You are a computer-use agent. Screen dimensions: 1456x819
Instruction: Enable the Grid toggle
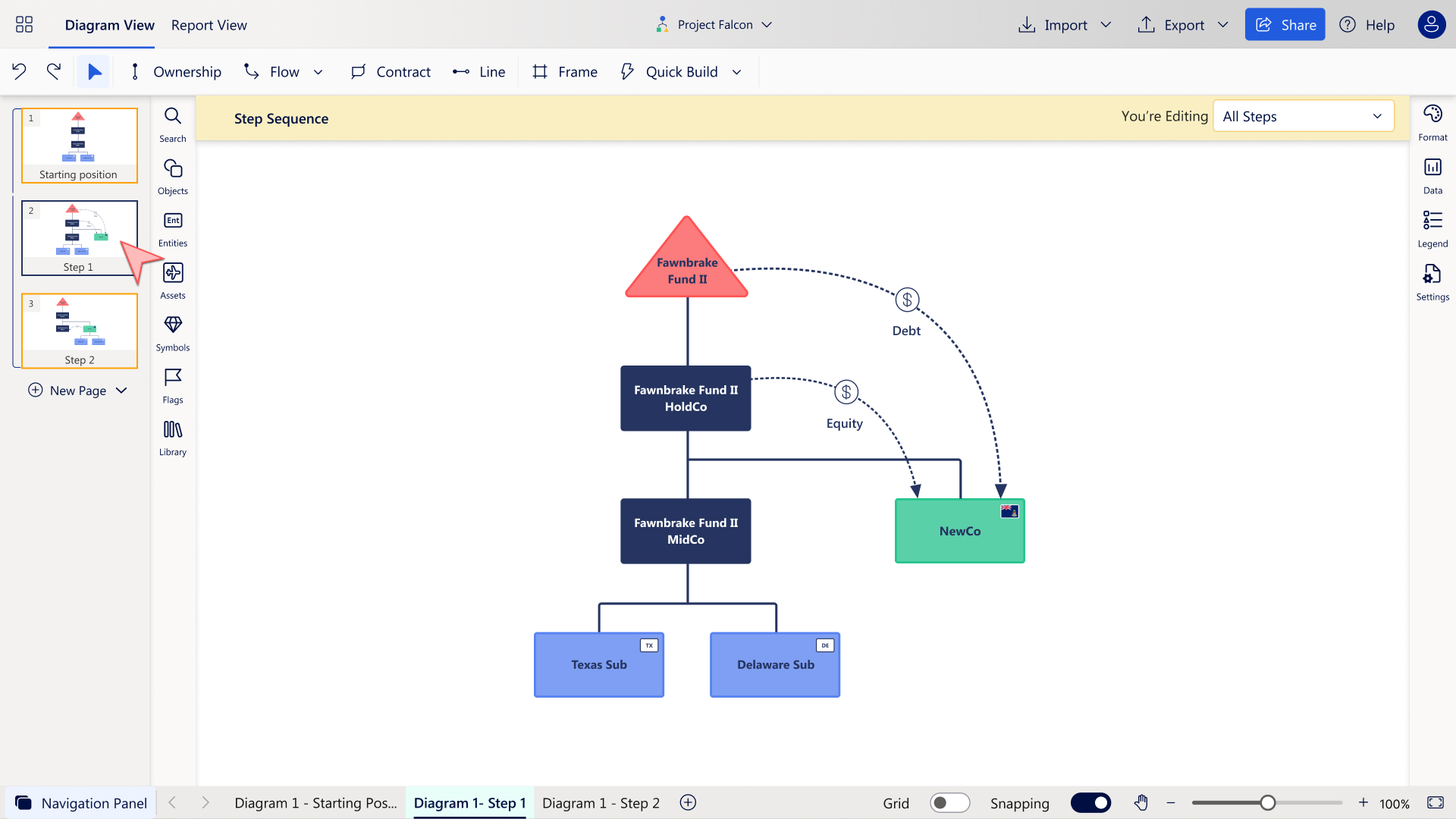949,802
